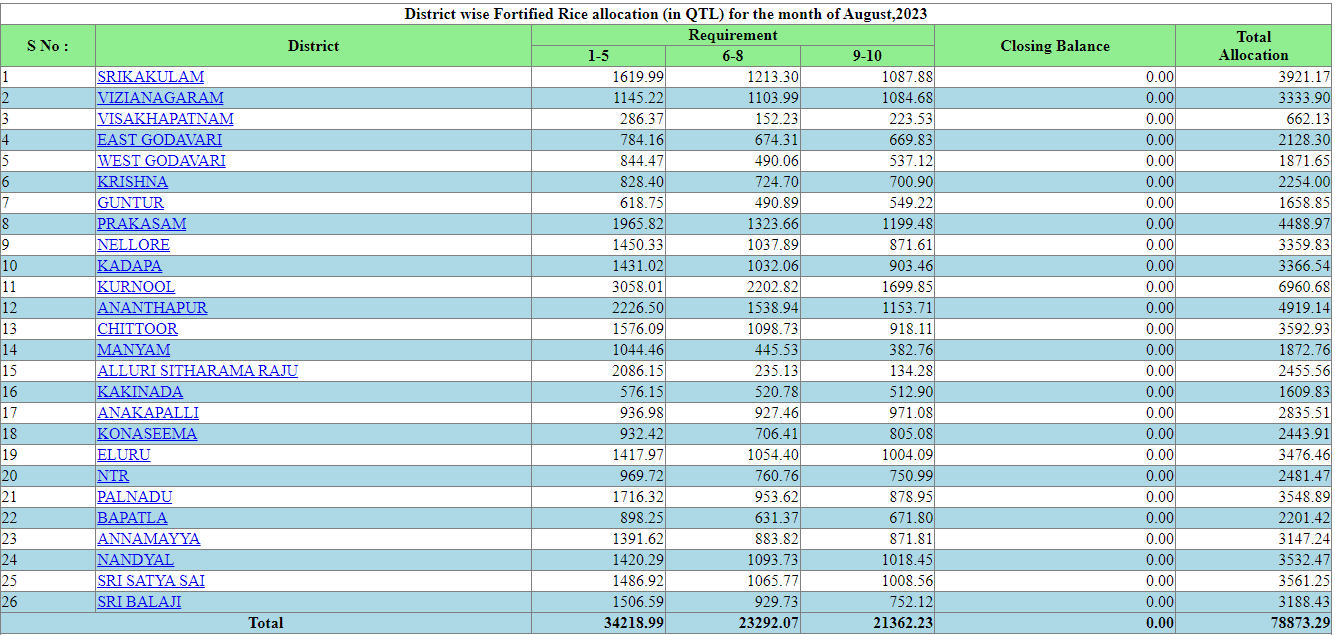Select Kurnool total allocation 6960.68
The height and width of the screenshot is (635, 1335).
pyautogui.click(x=1305, y=287)
